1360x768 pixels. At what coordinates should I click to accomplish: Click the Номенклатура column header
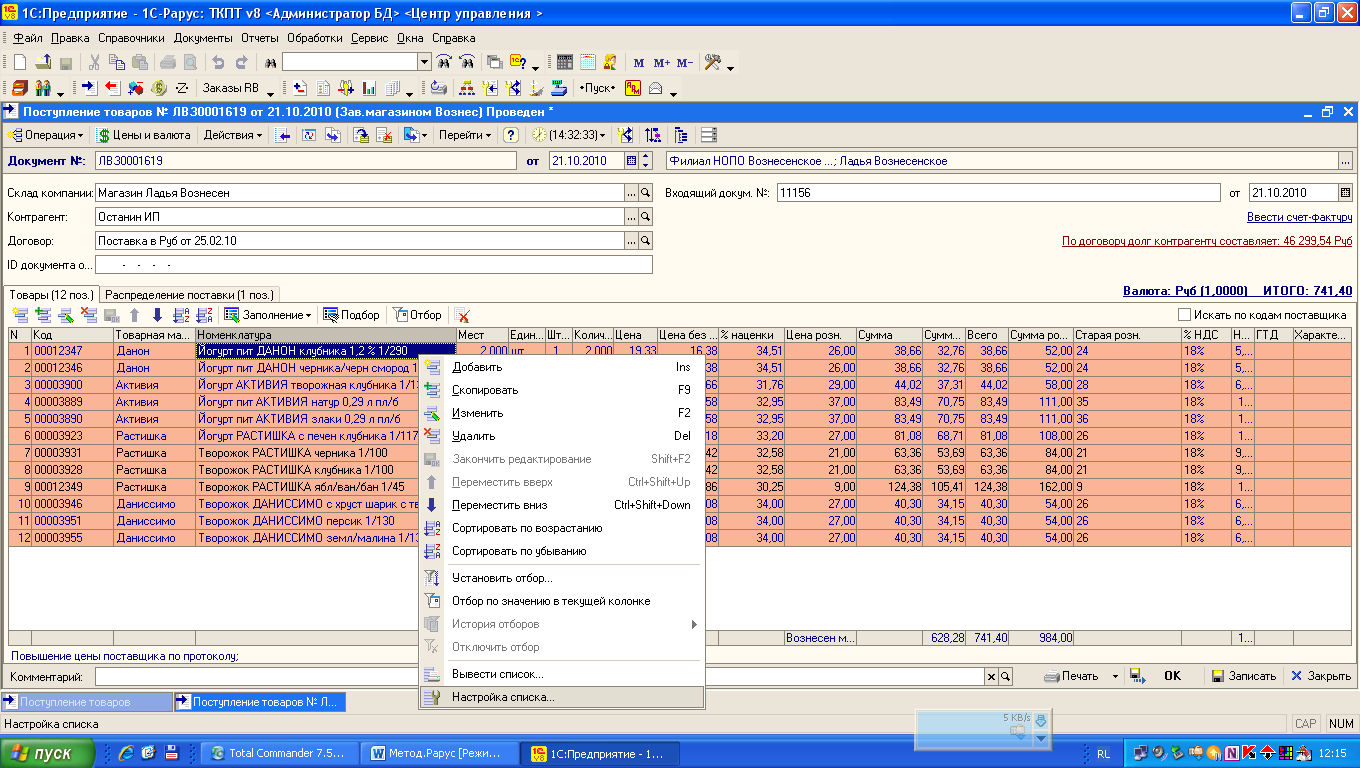click(325, 335)
